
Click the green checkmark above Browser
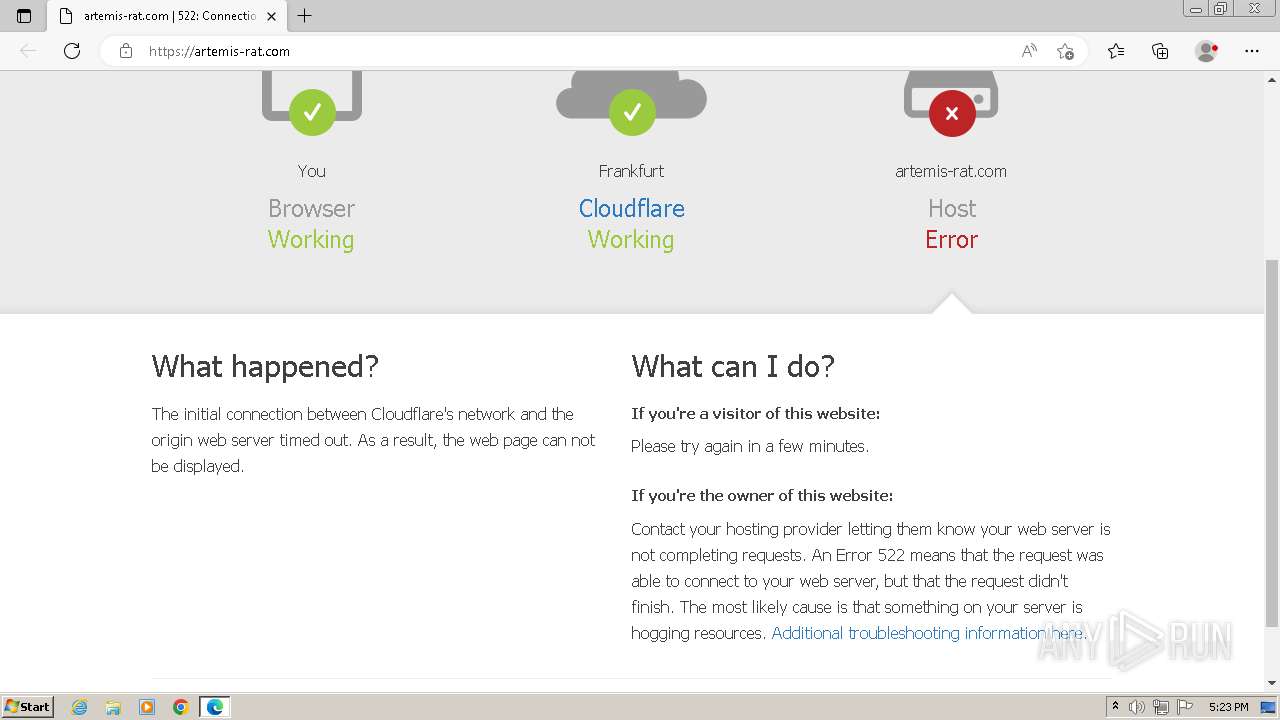tap(312, 112)
